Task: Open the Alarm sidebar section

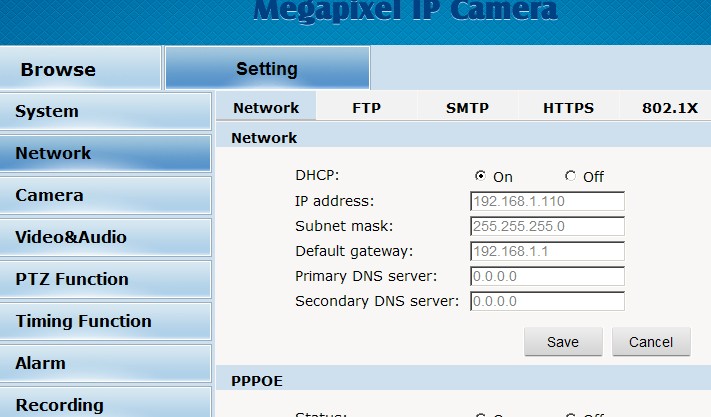Action: point(105,363)
